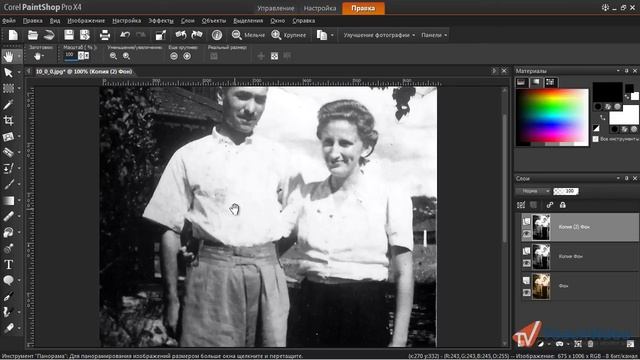Switch to the 'Настройка' workspace tab

tap(320, 8)
